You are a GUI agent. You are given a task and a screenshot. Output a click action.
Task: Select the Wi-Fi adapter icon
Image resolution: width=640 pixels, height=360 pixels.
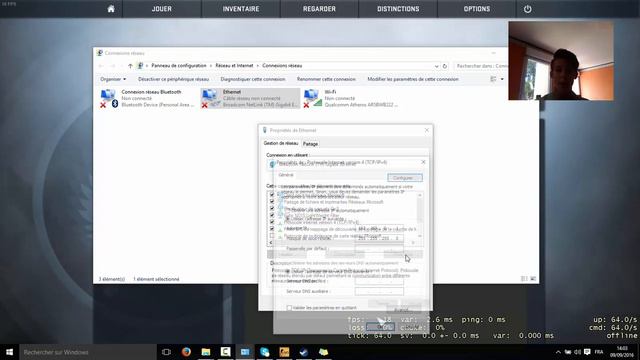tap(313, 98)
